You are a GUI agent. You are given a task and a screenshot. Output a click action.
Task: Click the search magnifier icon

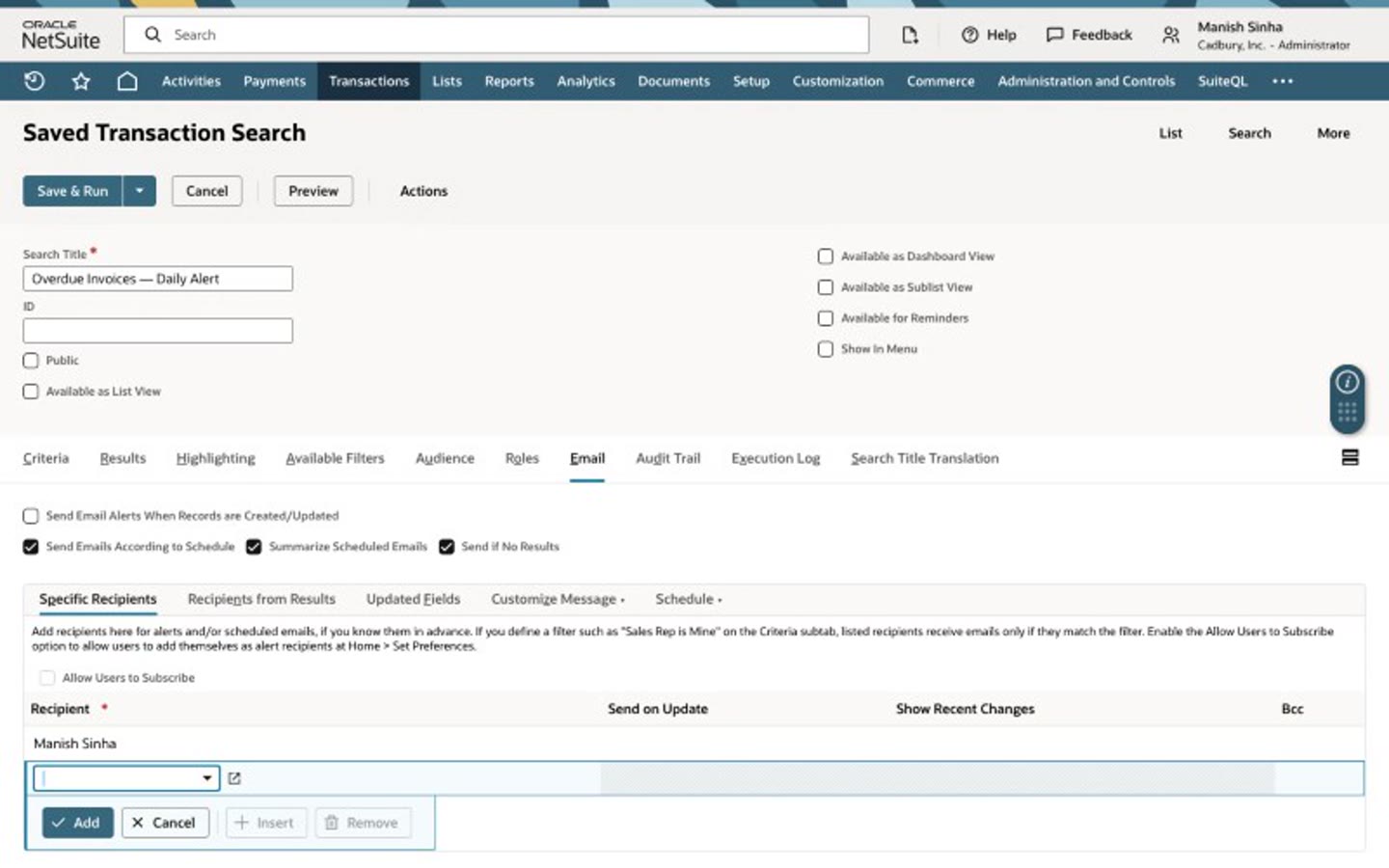(x=152, y=35)
